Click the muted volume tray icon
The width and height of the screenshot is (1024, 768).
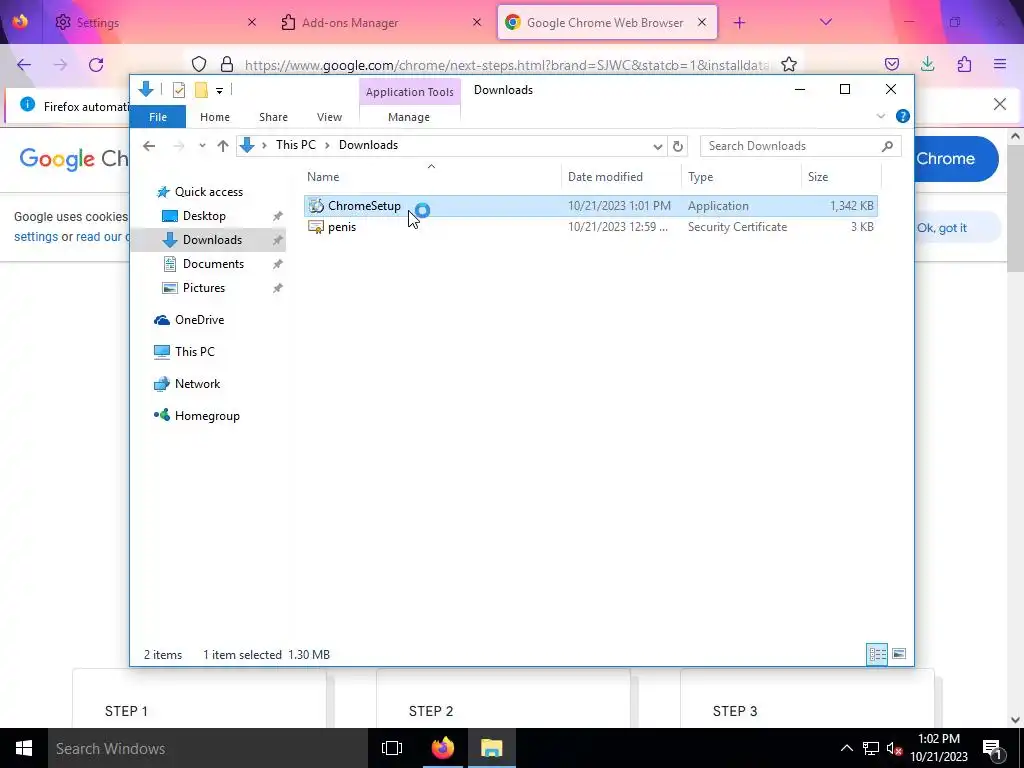click(x=894, y=748)
